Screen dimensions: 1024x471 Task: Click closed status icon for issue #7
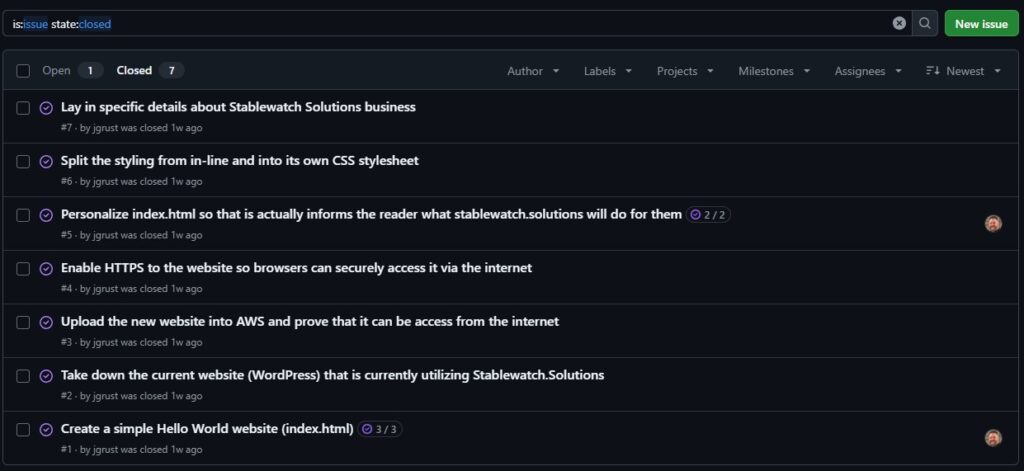(46, 108)
